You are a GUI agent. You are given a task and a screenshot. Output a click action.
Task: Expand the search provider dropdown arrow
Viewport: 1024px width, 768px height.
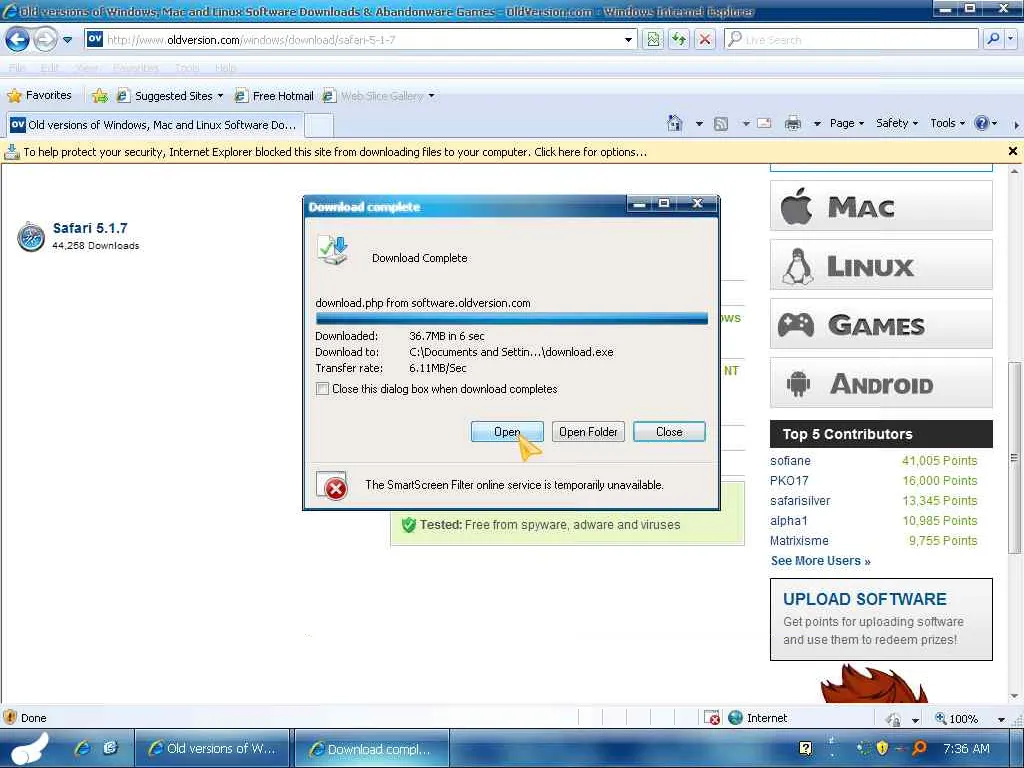click(1010, 40)
